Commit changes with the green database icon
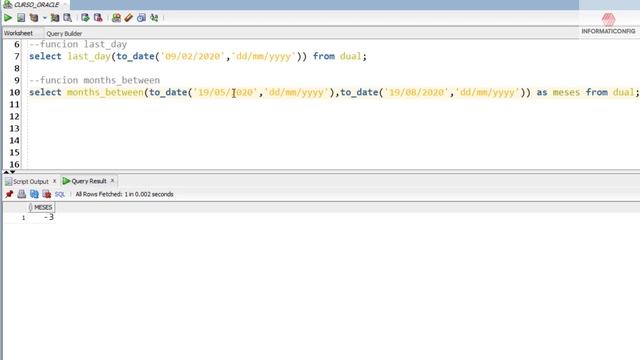 point(85,18)
